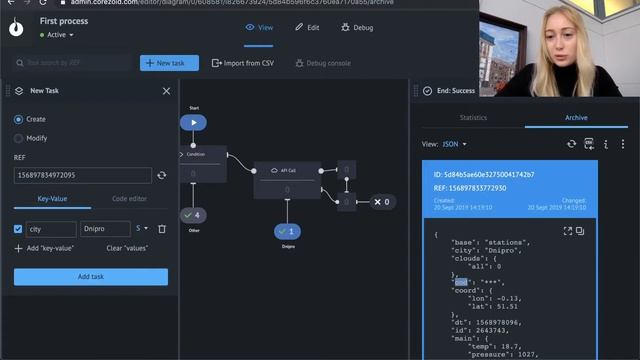640x360 pixels.
Task: Select the Start node
Action: (193, 122)
